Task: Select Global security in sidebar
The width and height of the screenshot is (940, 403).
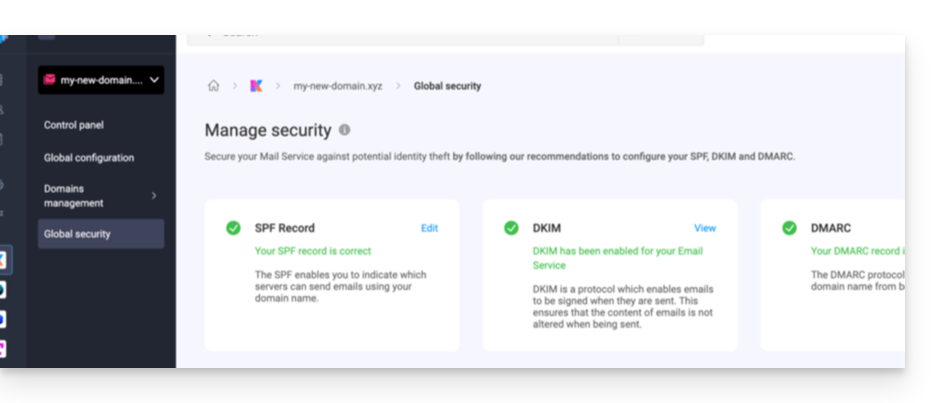Action: point(101,234)
